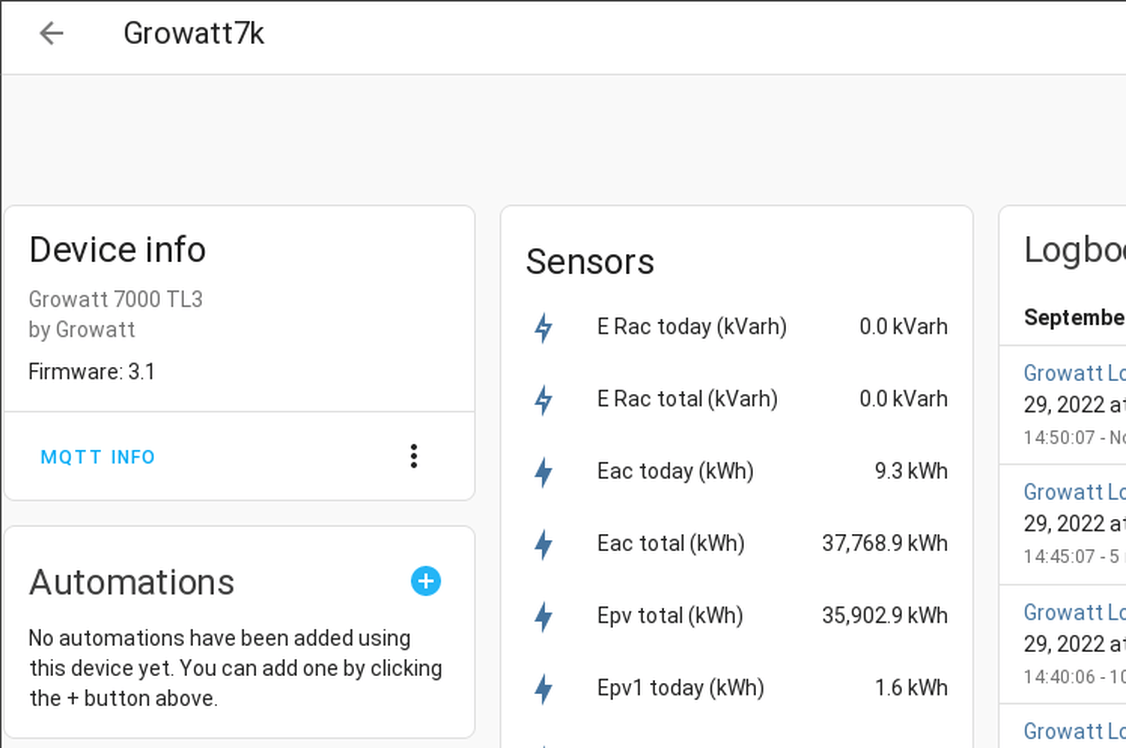Open the Epv total (kWh) sensor
The image size is (1126, 748).
(x=737, y=616)
